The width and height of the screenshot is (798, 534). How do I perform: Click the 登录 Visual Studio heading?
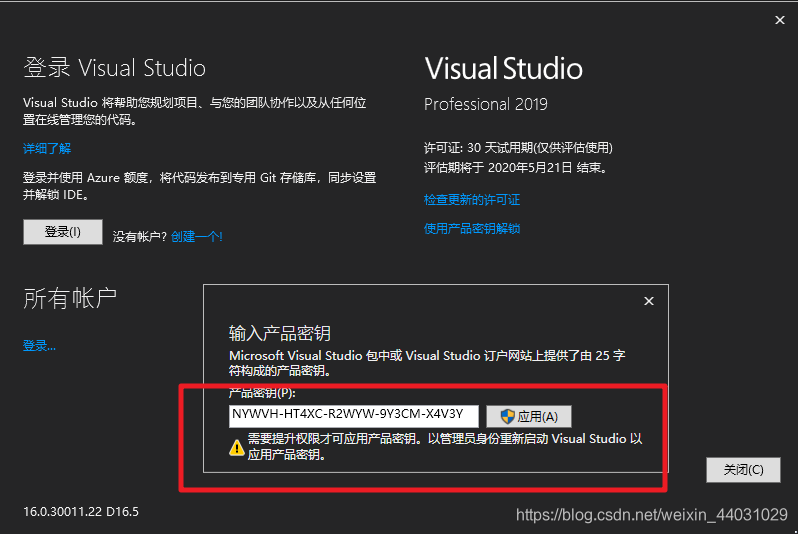[115, 68]
